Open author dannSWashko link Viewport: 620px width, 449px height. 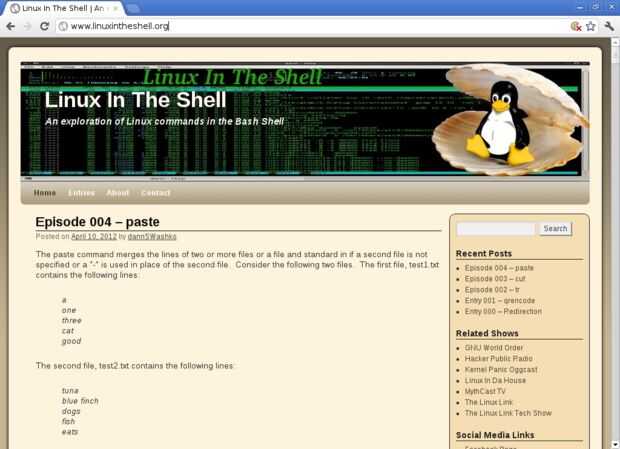point(152,236)
